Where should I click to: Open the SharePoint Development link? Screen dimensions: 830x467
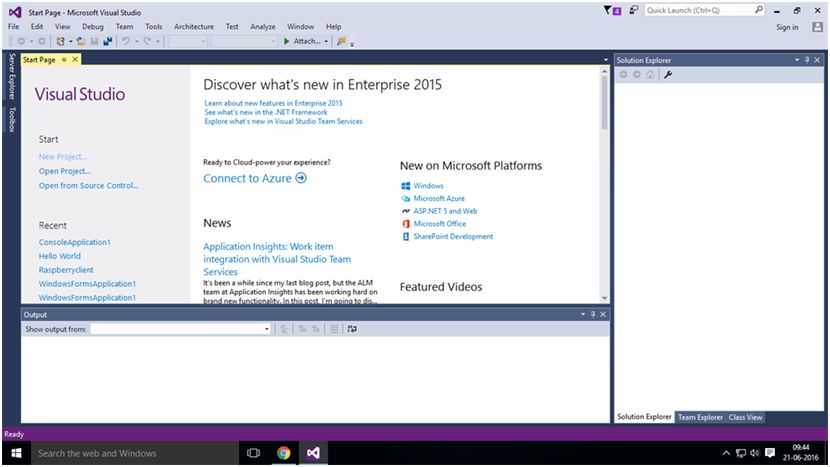tap(453, 236)
